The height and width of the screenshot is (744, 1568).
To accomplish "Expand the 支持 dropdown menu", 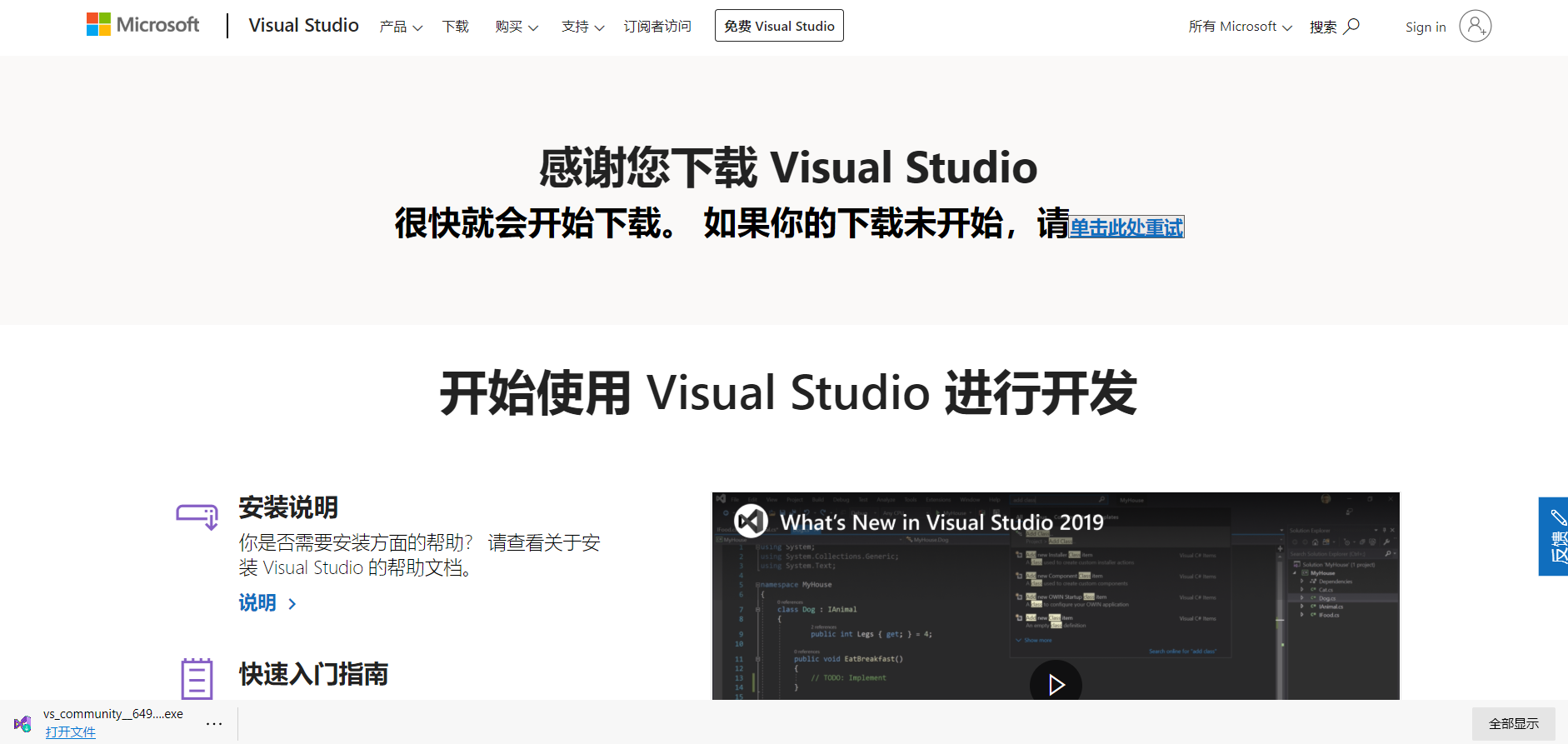I will coord(582,27).
